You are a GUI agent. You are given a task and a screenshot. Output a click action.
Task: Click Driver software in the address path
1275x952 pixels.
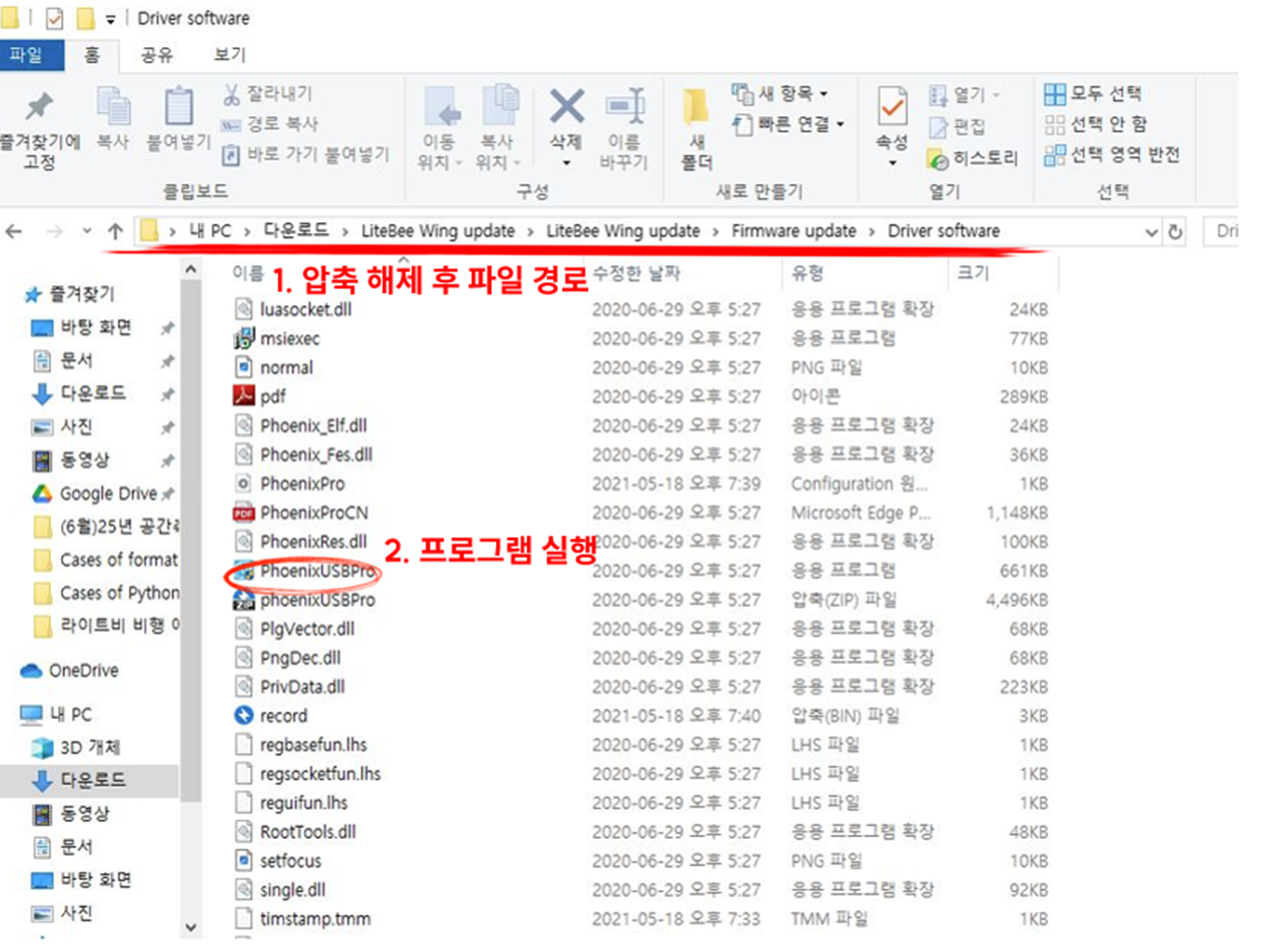(x=943, y=231)
